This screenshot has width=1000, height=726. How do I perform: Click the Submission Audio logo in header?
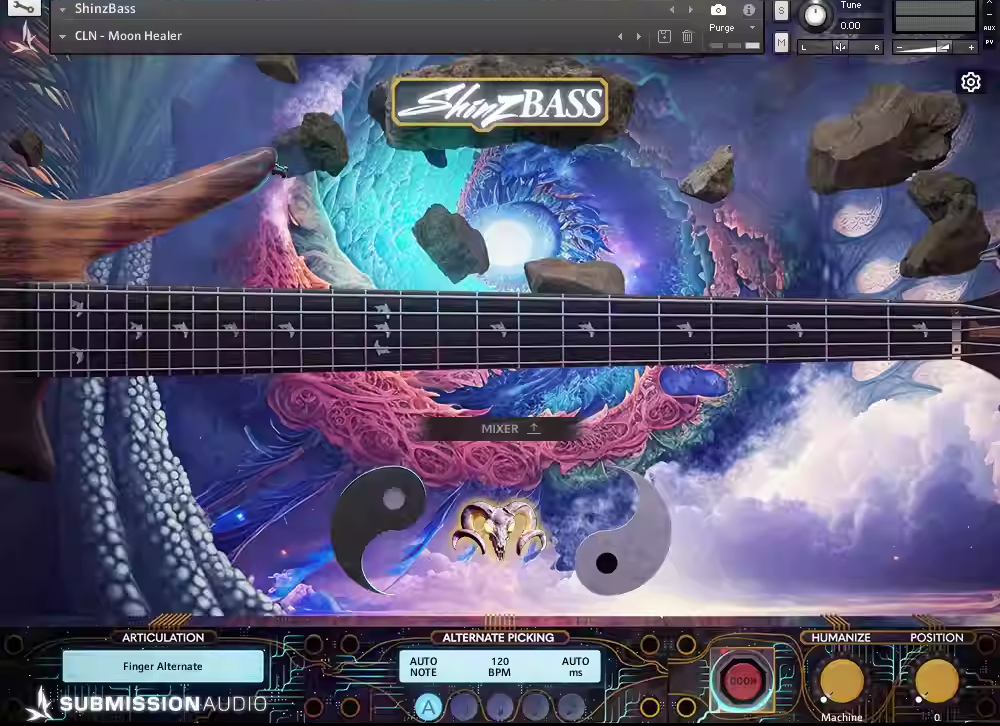point(26,40)
